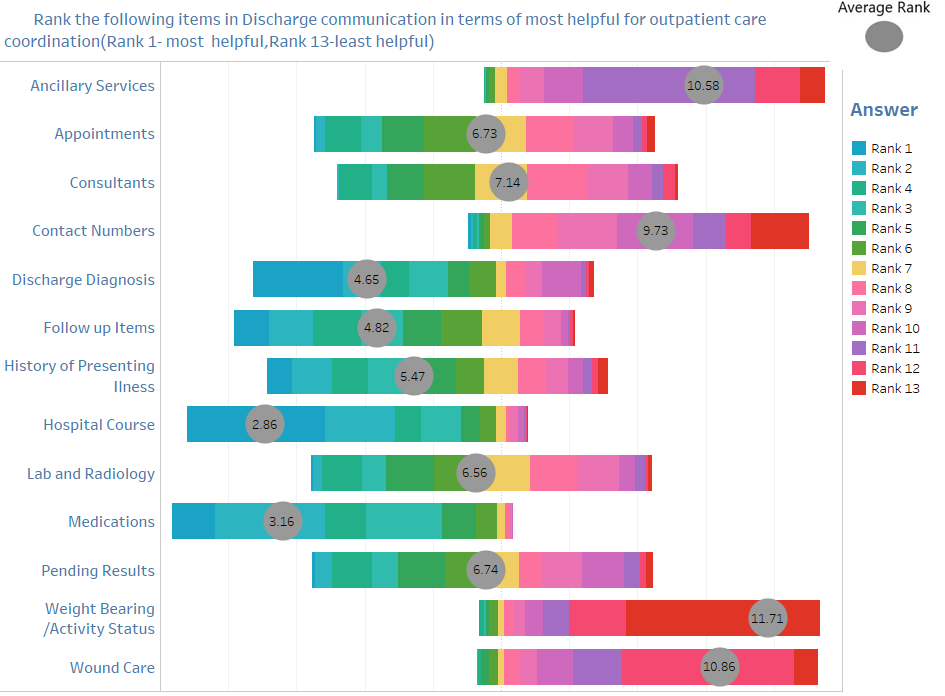This screenshot has height=696, width=945.
Task: Click the Rank 1 legend color swatch
Action: point(859,148)
